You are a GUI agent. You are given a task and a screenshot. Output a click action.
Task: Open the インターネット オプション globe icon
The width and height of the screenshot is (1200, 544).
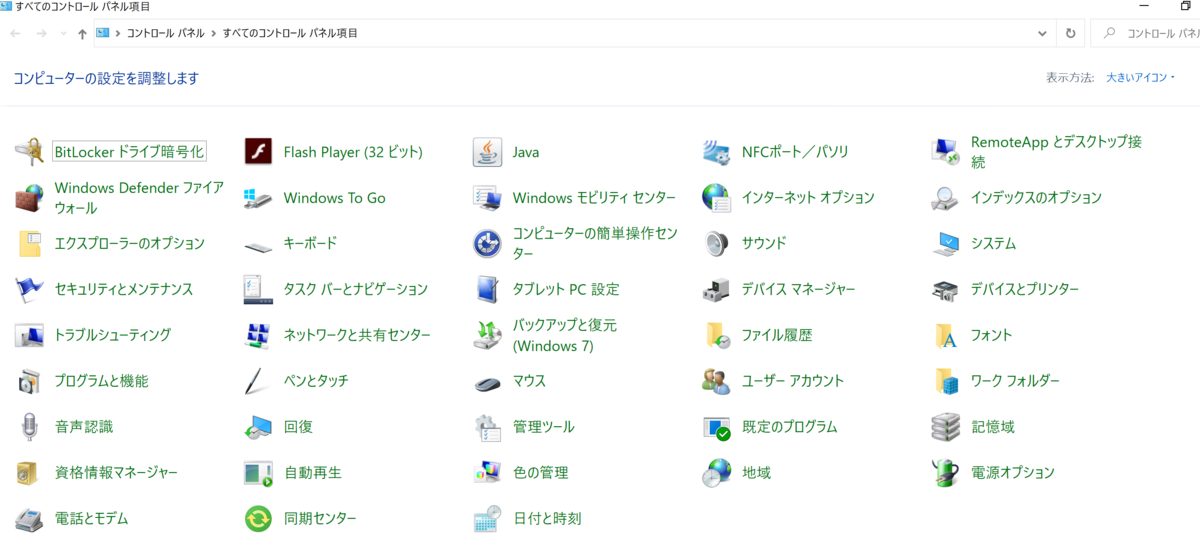[x=716, y=198]
